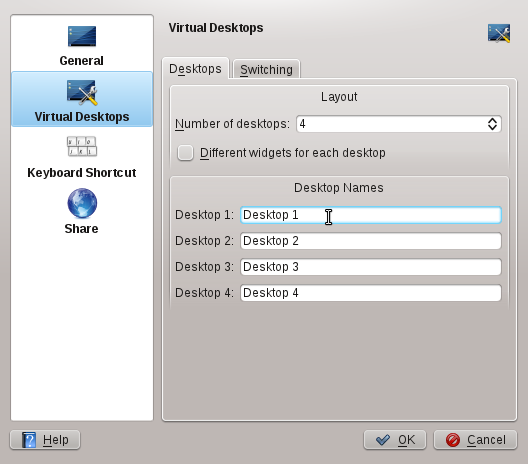Open the Share globe icon
Image resolution: width=528 pixels, height=464 pixels.
(82, 203)
